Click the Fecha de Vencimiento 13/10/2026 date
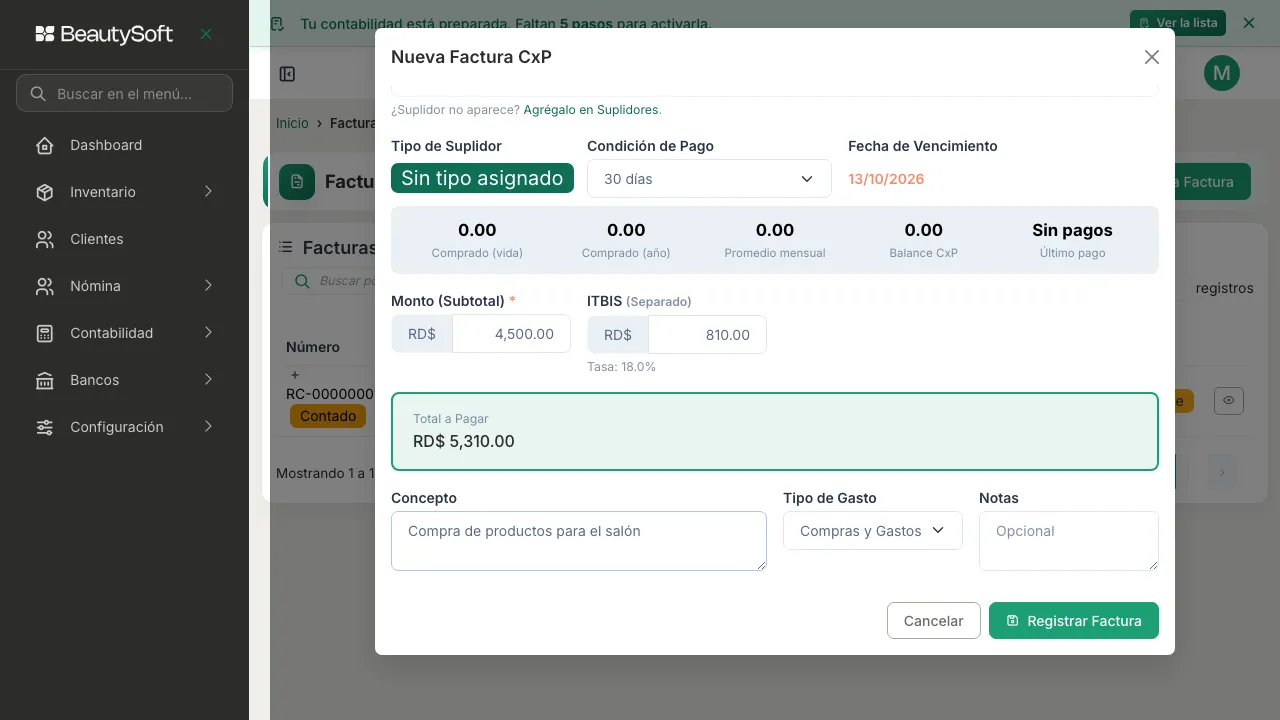Viewport: 1280px width, 720px height. 886,179
